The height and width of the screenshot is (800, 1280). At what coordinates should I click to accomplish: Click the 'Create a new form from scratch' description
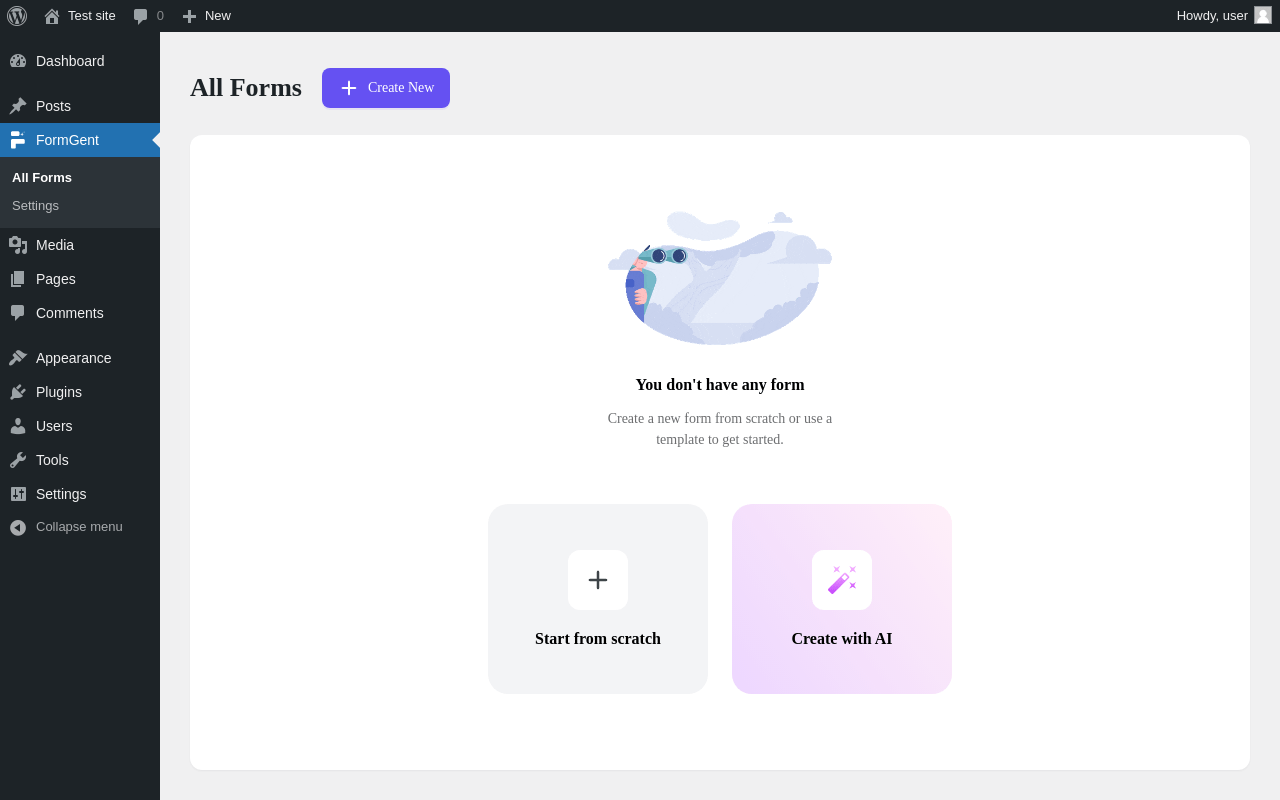tap(720, 429)
